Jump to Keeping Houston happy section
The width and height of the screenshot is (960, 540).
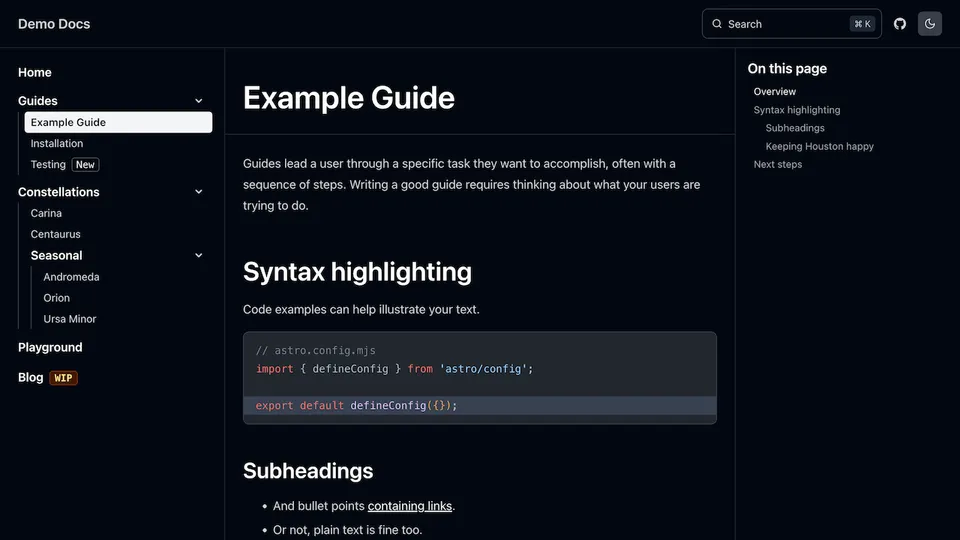(819, 146)
